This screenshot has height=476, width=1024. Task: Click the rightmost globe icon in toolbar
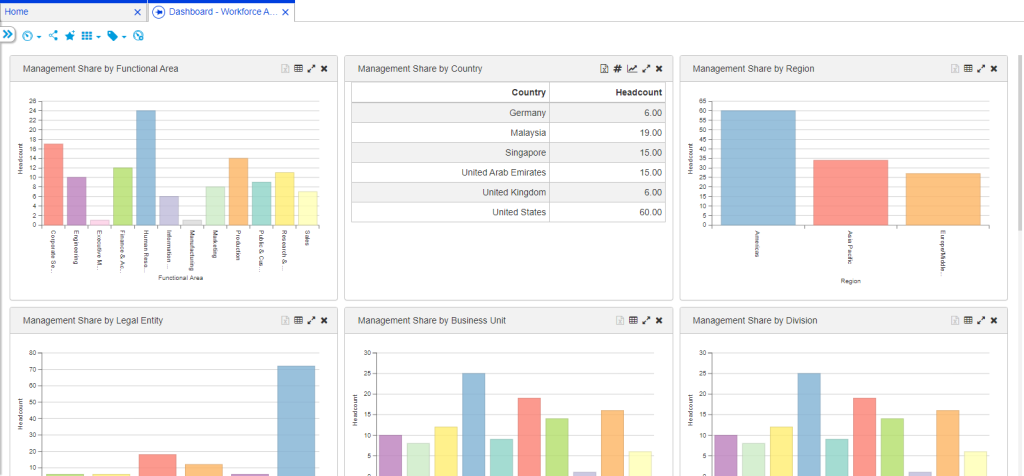pos(139,36)
